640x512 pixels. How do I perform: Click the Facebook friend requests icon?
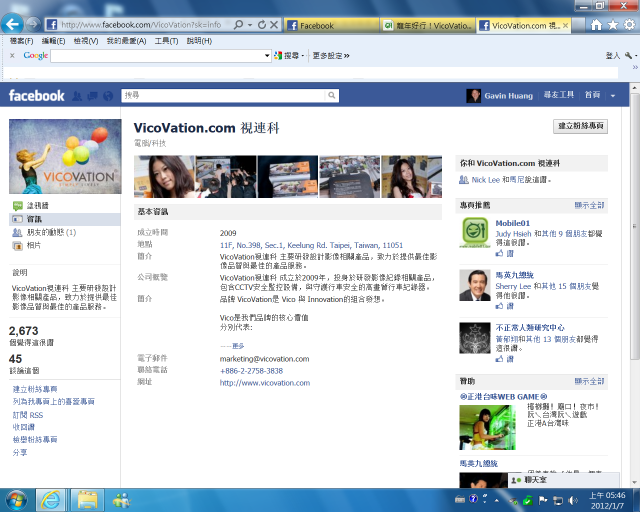pos(77,96)
